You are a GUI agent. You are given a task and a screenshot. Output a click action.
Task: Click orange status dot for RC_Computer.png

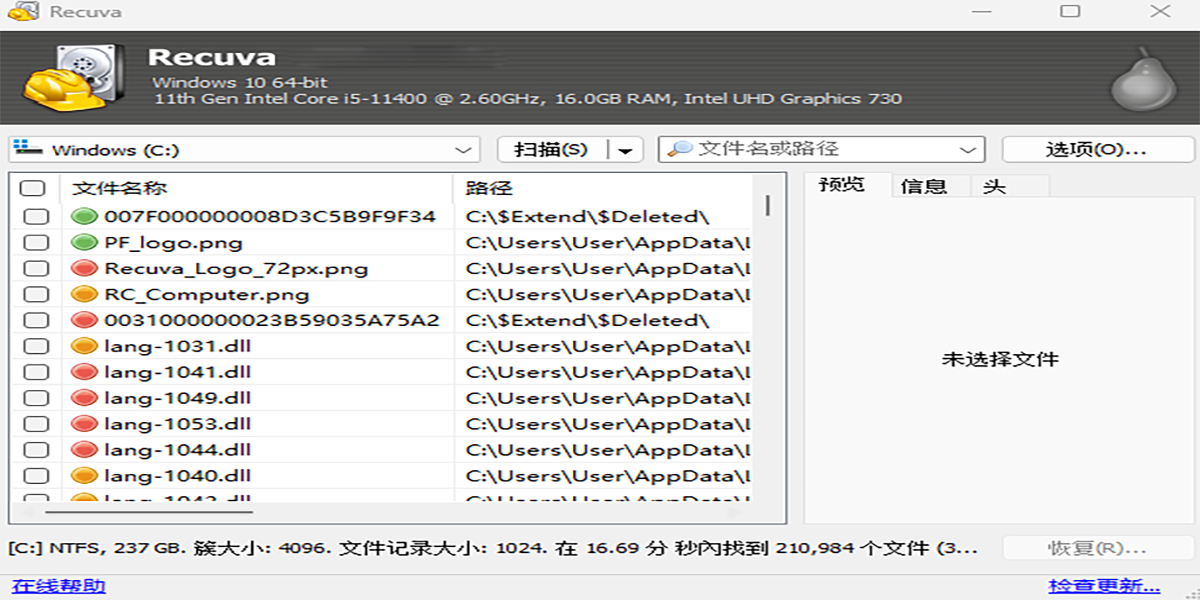(x=84, y=294)
